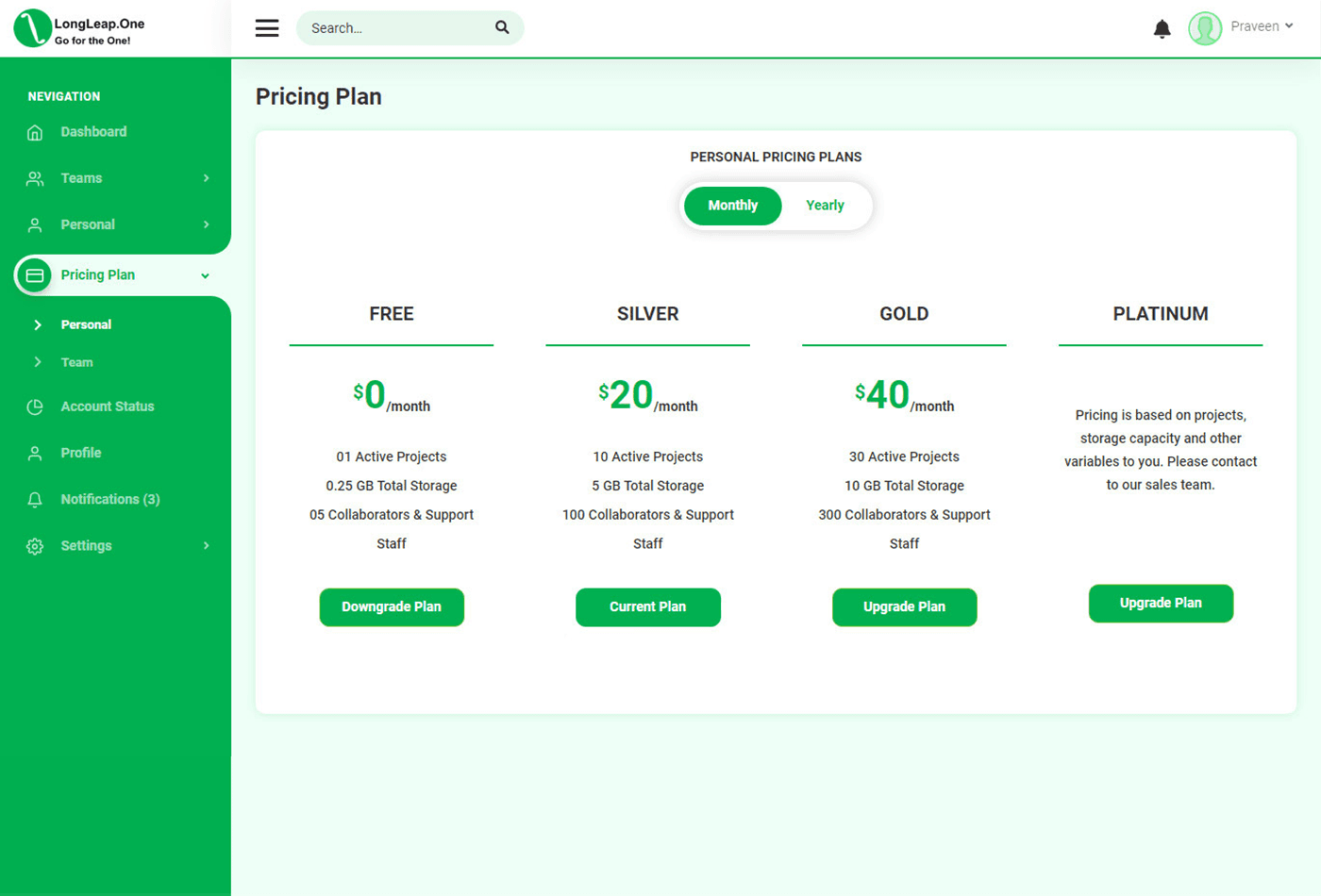Image resolution: width=1321 pixels, height=896 pixels.
Task: Click the Downgrade Plan button
Action: [x=392, y=607]
